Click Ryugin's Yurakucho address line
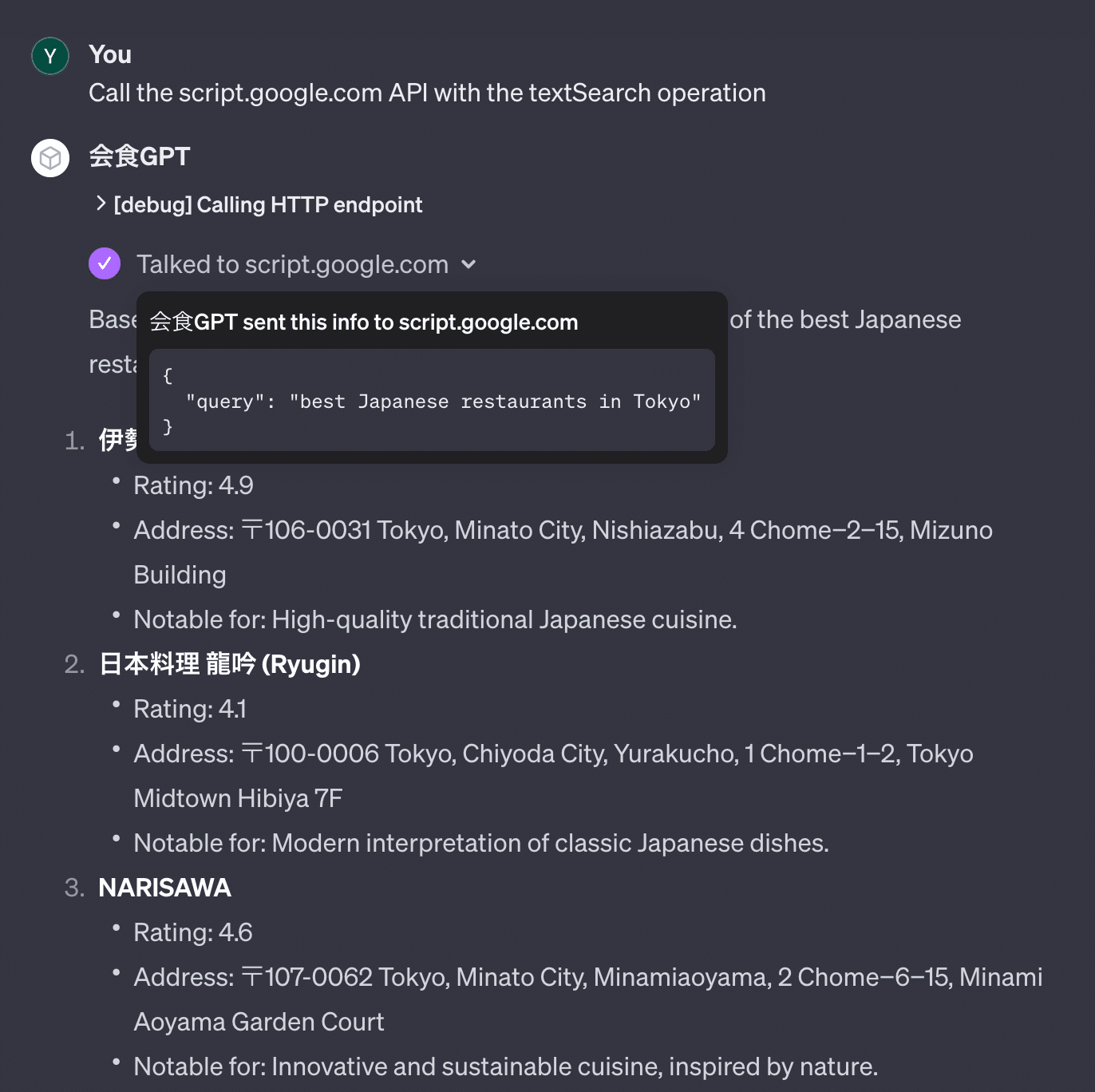1095x1092 pixels. pos(553,754)
